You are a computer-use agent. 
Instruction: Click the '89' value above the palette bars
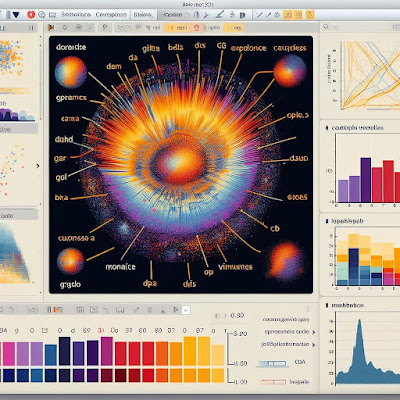(x=87, y=331)
